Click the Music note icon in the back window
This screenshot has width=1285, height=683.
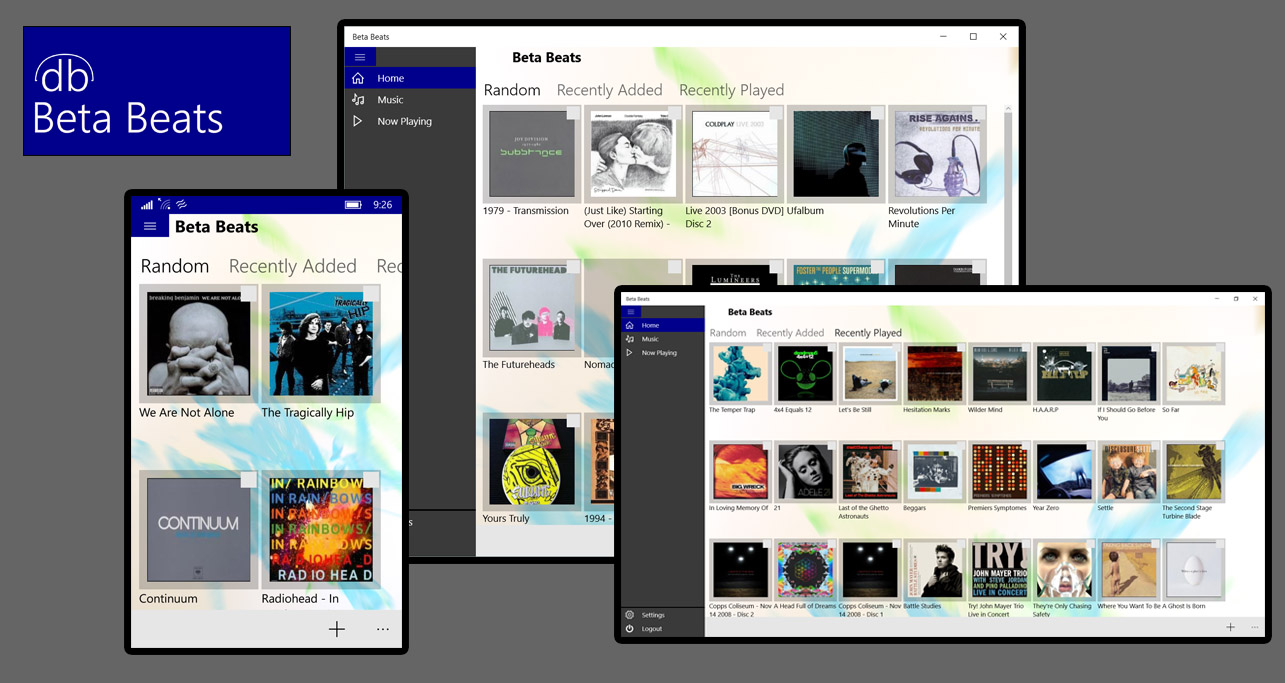coord(358,100)
